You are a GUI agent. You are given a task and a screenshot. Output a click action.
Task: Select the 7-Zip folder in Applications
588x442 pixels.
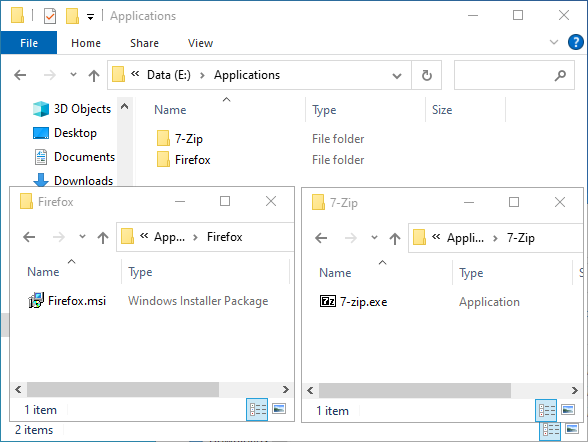click(188, 139)
